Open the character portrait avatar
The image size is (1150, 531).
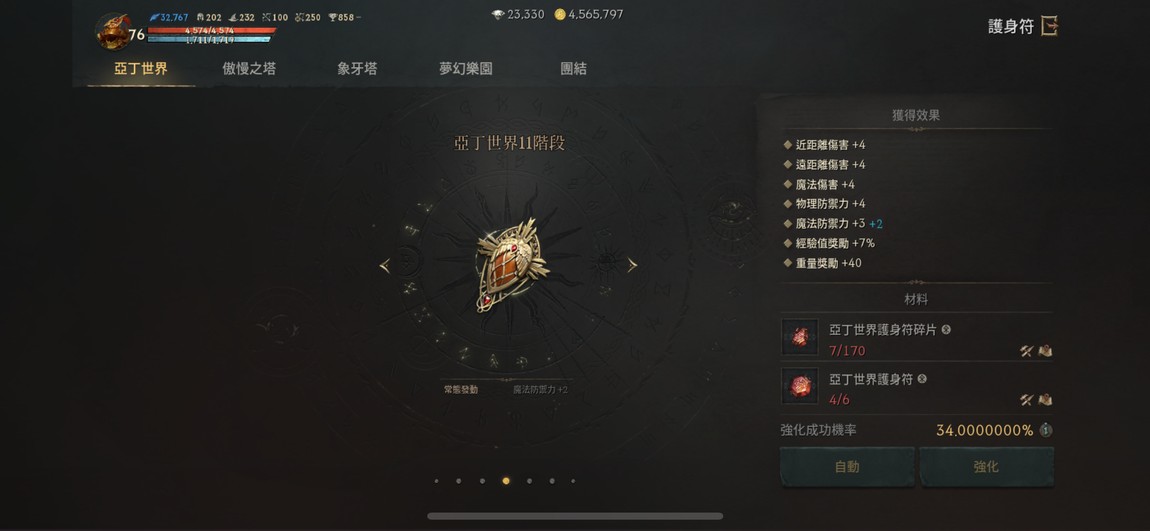point(114,32)
